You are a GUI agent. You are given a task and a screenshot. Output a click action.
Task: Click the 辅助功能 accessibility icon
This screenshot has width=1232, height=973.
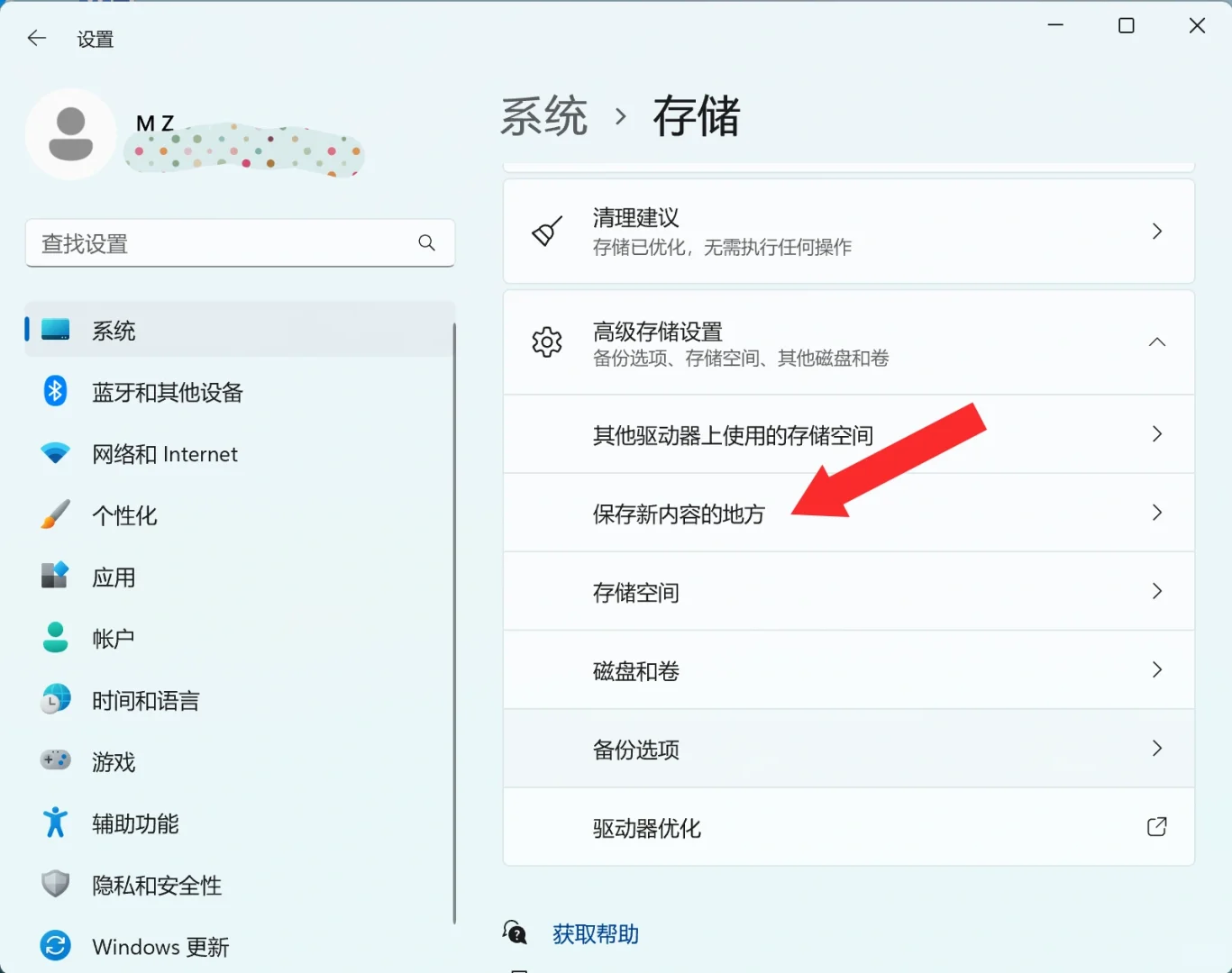coord(56,823)
